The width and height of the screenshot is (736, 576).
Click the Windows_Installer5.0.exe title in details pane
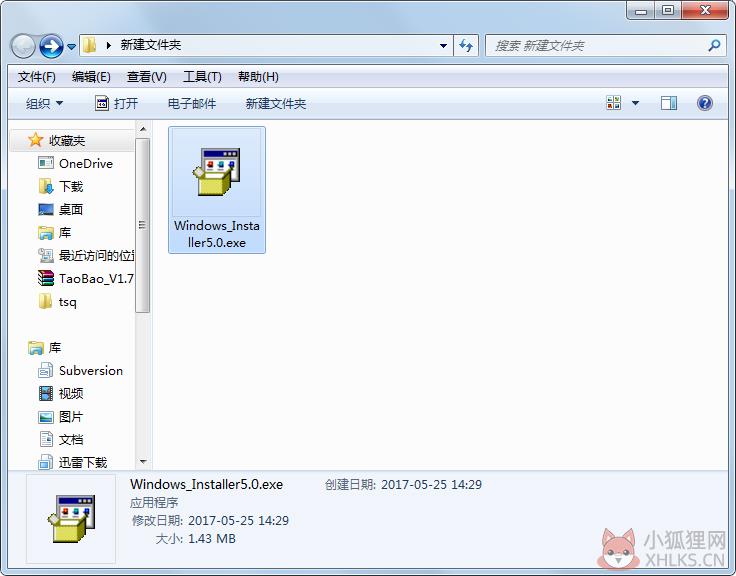pos(207,484)
